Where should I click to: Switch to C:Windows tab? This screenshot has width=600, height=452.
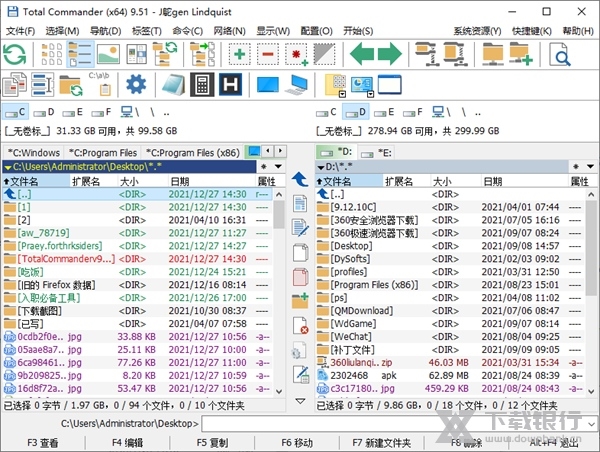click(x=34, y=153)
